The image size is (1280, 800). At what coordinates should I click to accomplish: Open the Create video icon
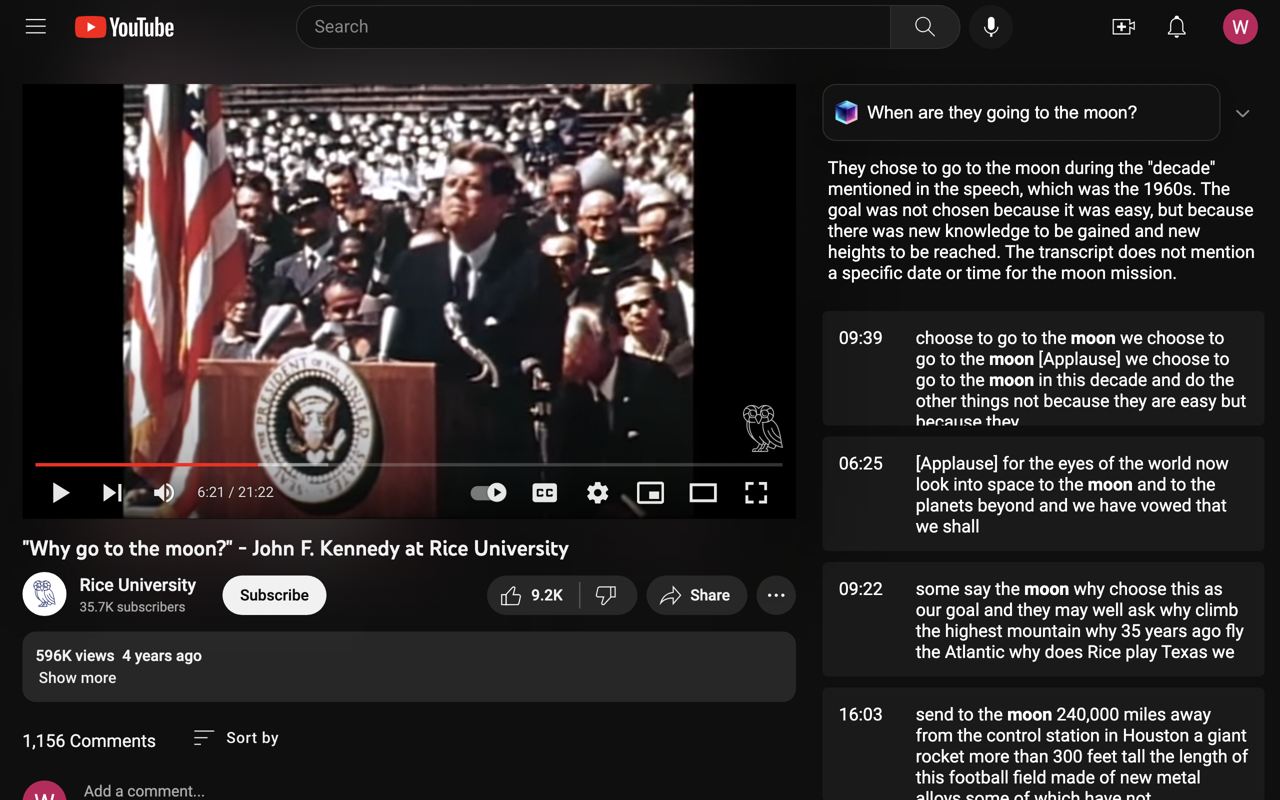pos(1123,27)
